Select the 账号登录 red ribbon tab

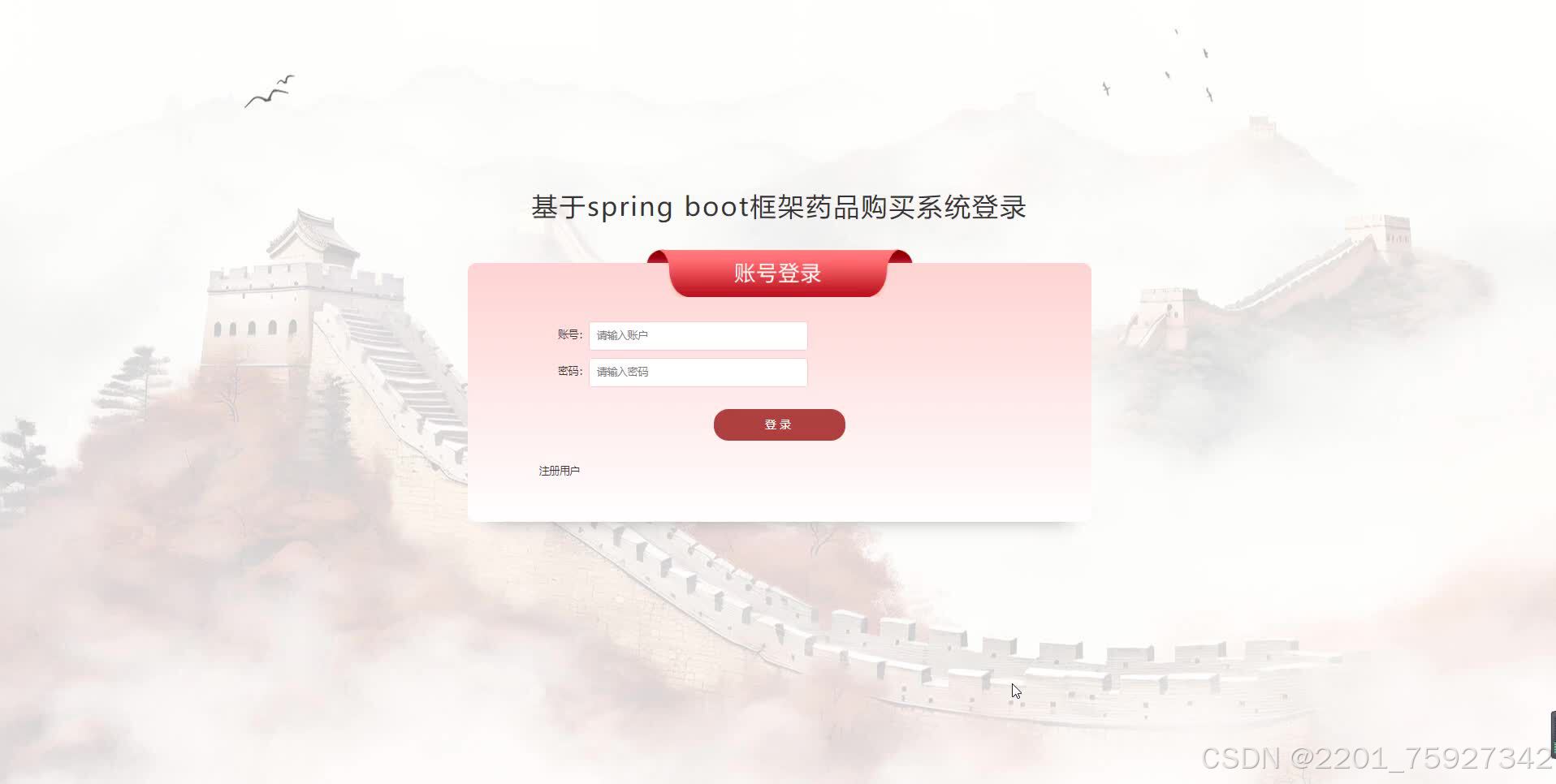click(778, 274)
